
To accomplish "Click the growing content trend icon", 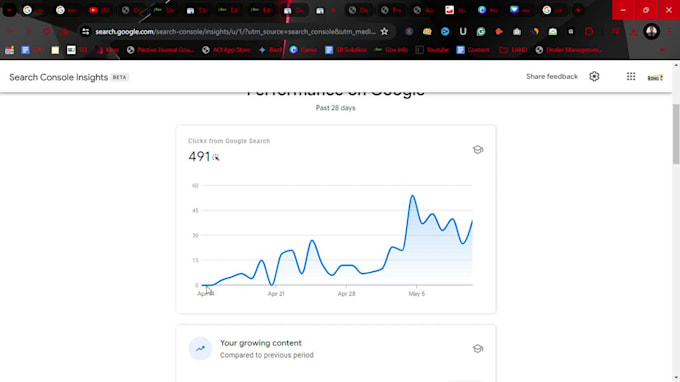I will pos(200,349).
